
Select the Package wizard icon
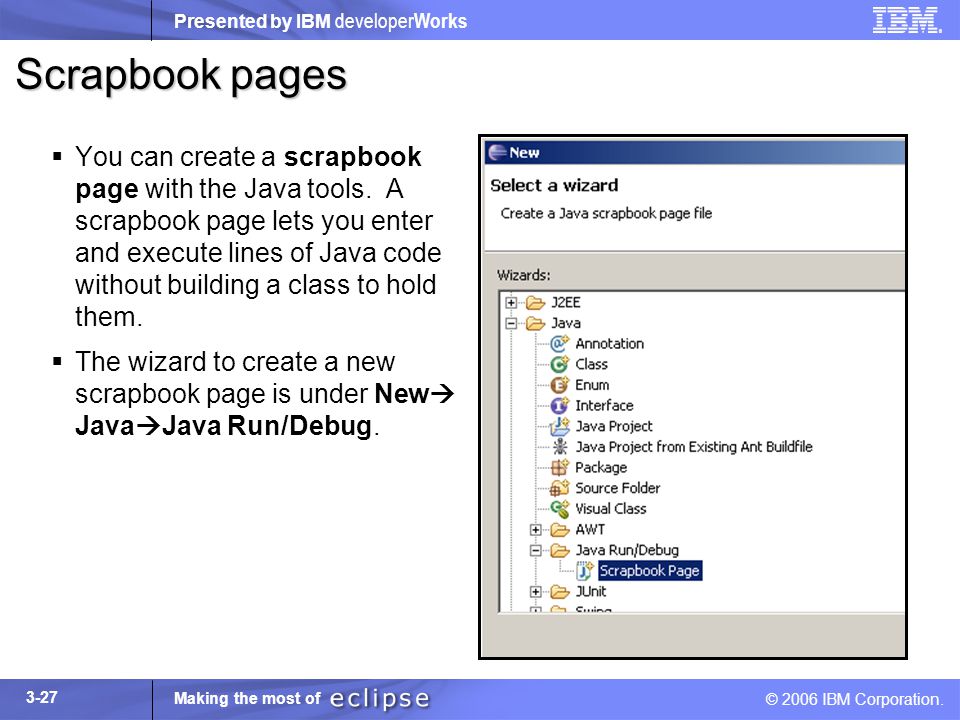coord(560,467)
